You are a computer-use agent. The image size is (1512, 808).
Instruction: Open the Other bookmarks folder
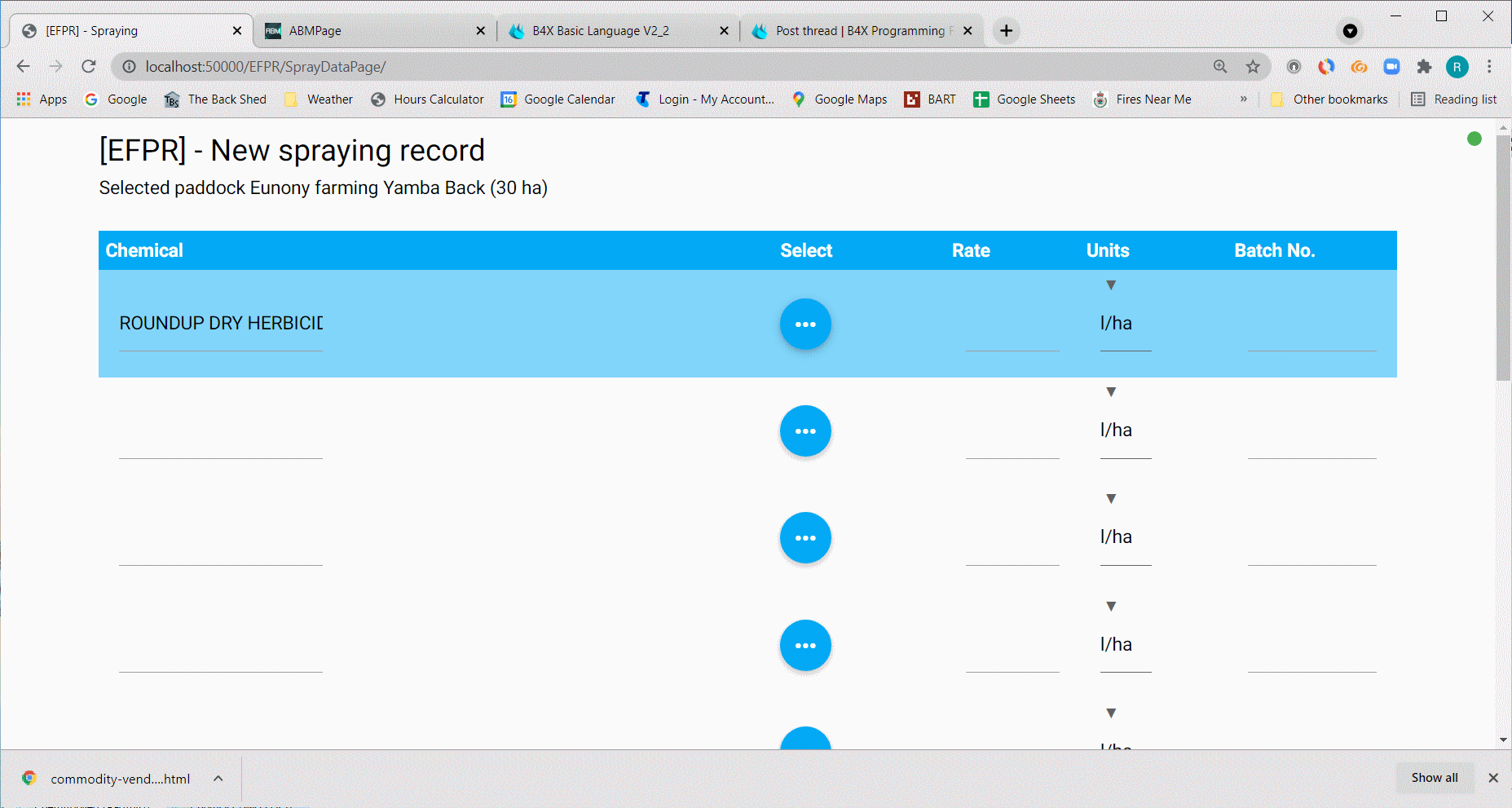tap(1329, 99)
